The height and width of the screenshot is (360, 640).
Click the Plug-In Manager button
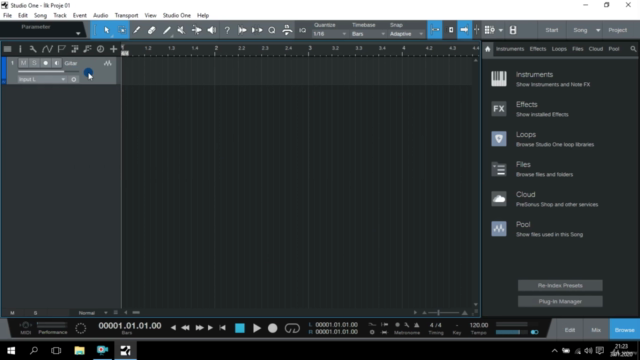pyautogui.click(x=560, y=302)
